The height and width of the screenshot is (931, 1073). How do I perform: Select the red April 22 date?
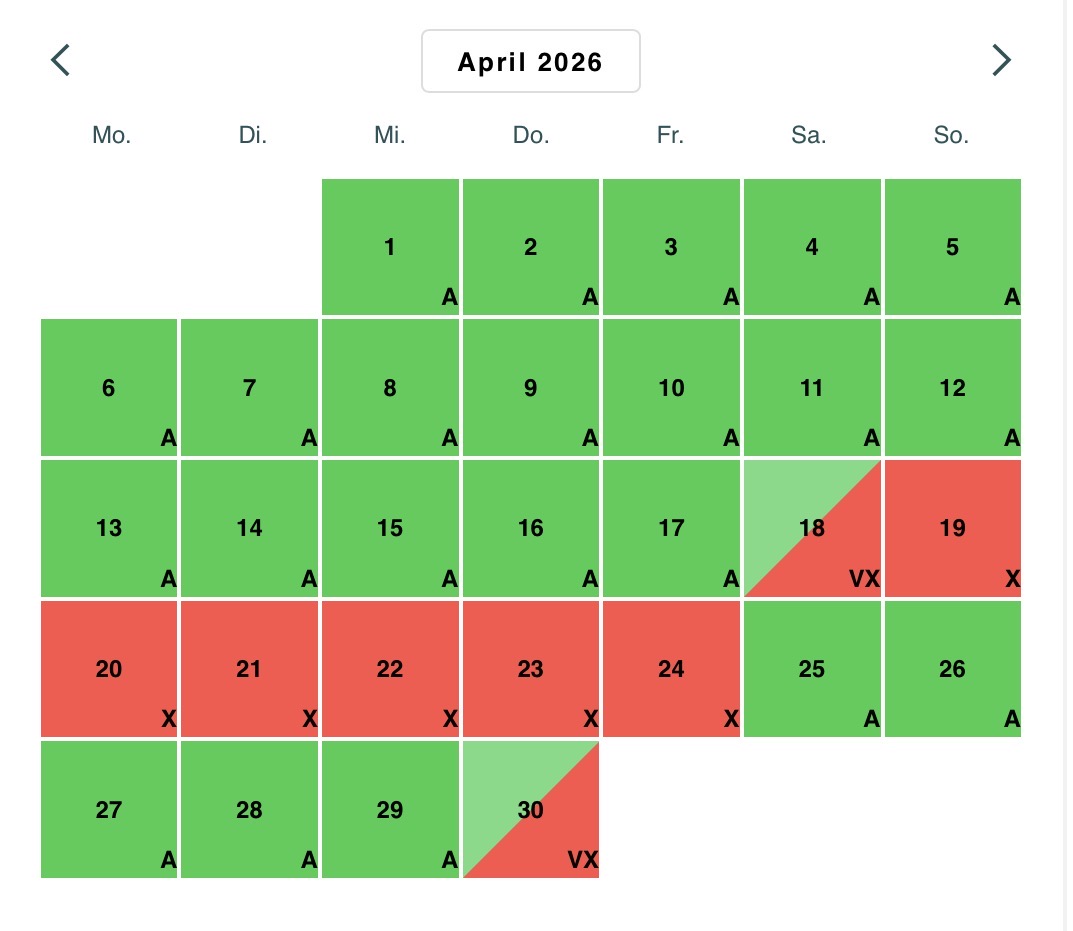[x=390, y=668]
